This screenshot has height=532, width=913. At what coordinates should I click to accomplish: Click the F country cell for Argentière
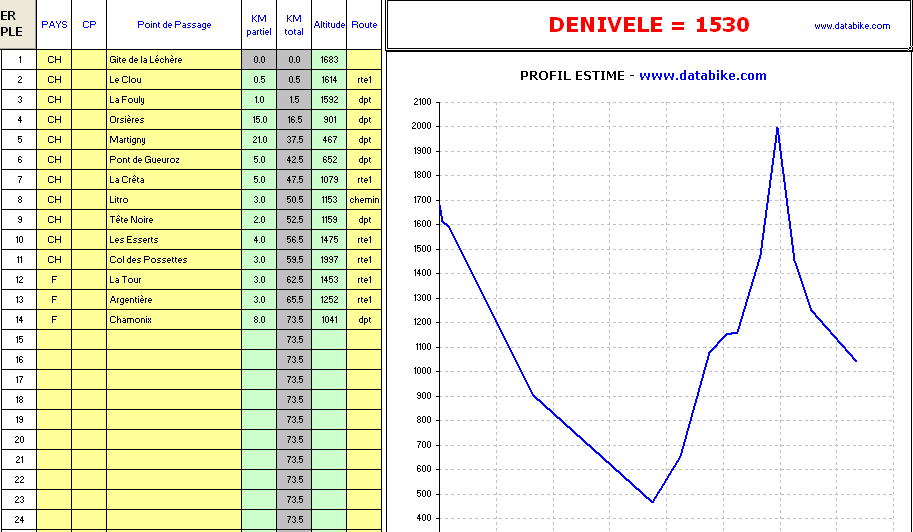click(54, 300)
